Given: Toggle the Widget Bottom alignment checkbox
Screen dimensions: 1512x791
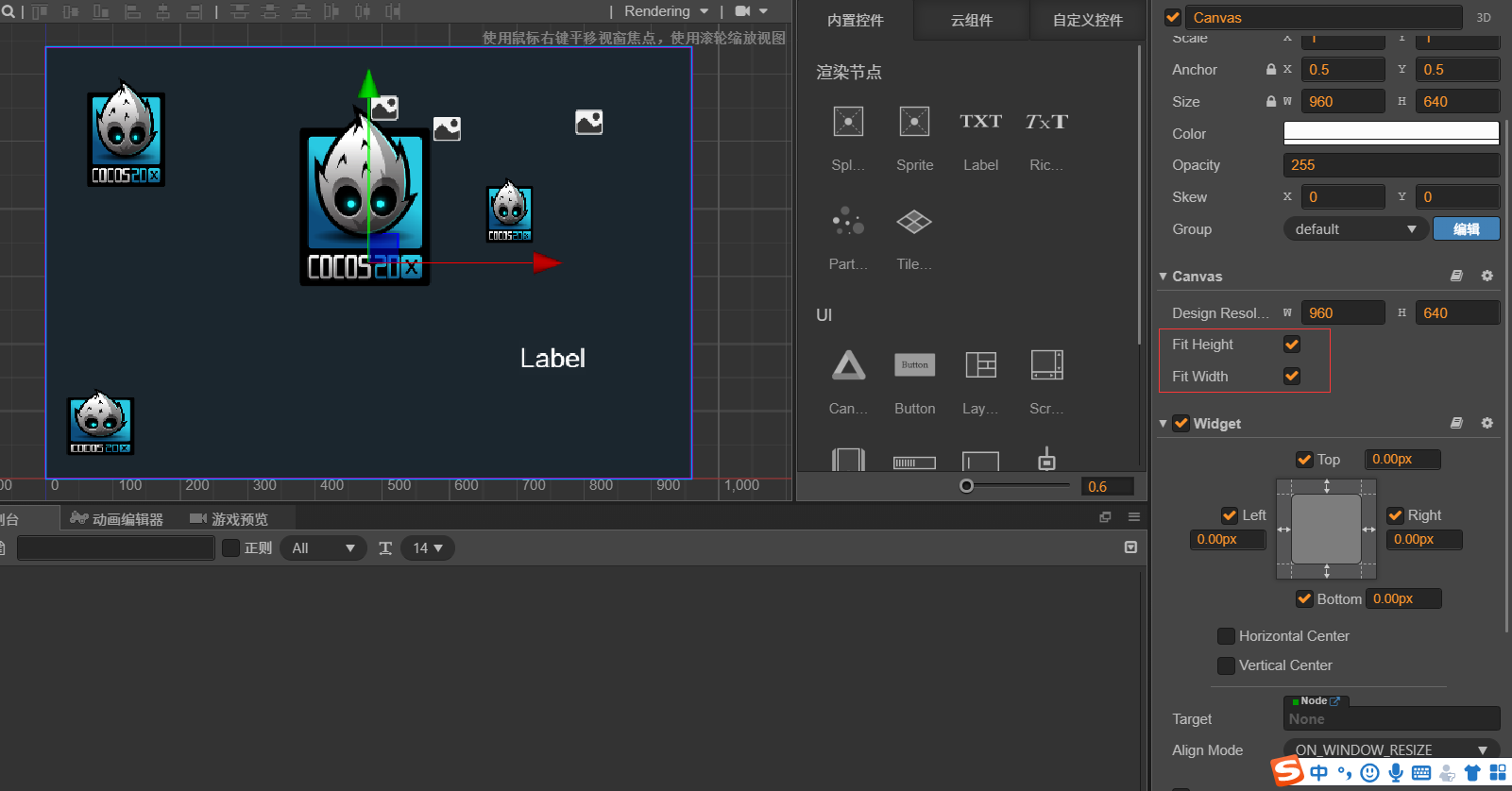Looking at the screenshot, I should click(1304, 598).
